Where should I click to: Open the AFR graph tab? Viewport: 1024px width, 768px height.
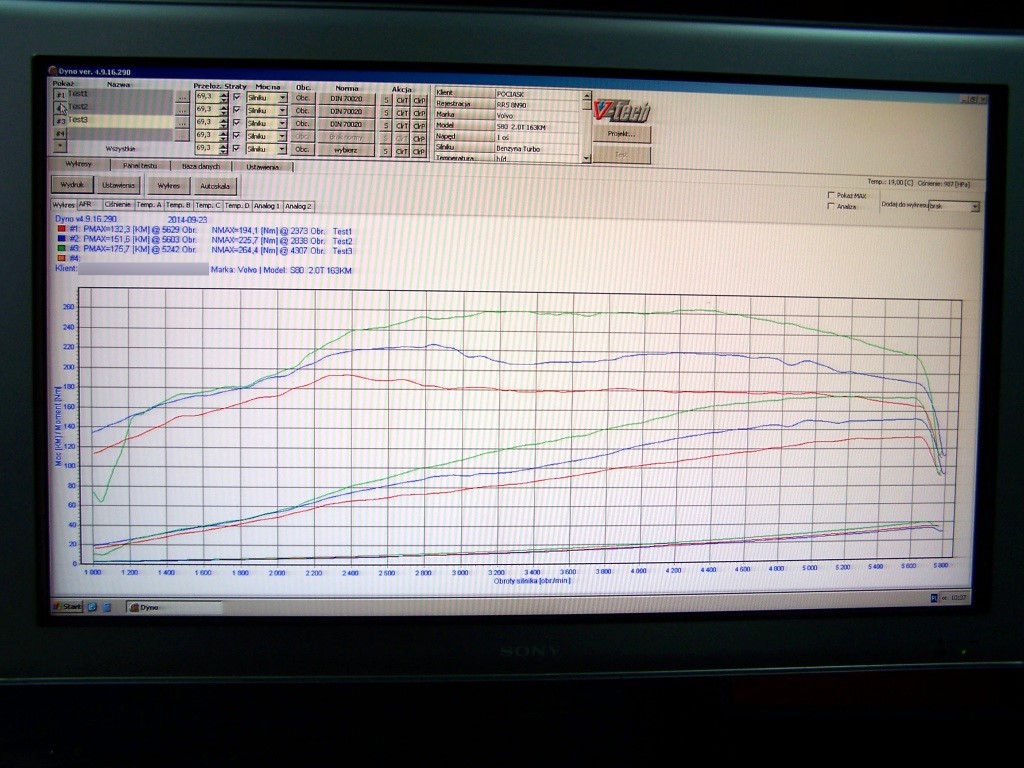pyautogui.click(x=87, y=205)
